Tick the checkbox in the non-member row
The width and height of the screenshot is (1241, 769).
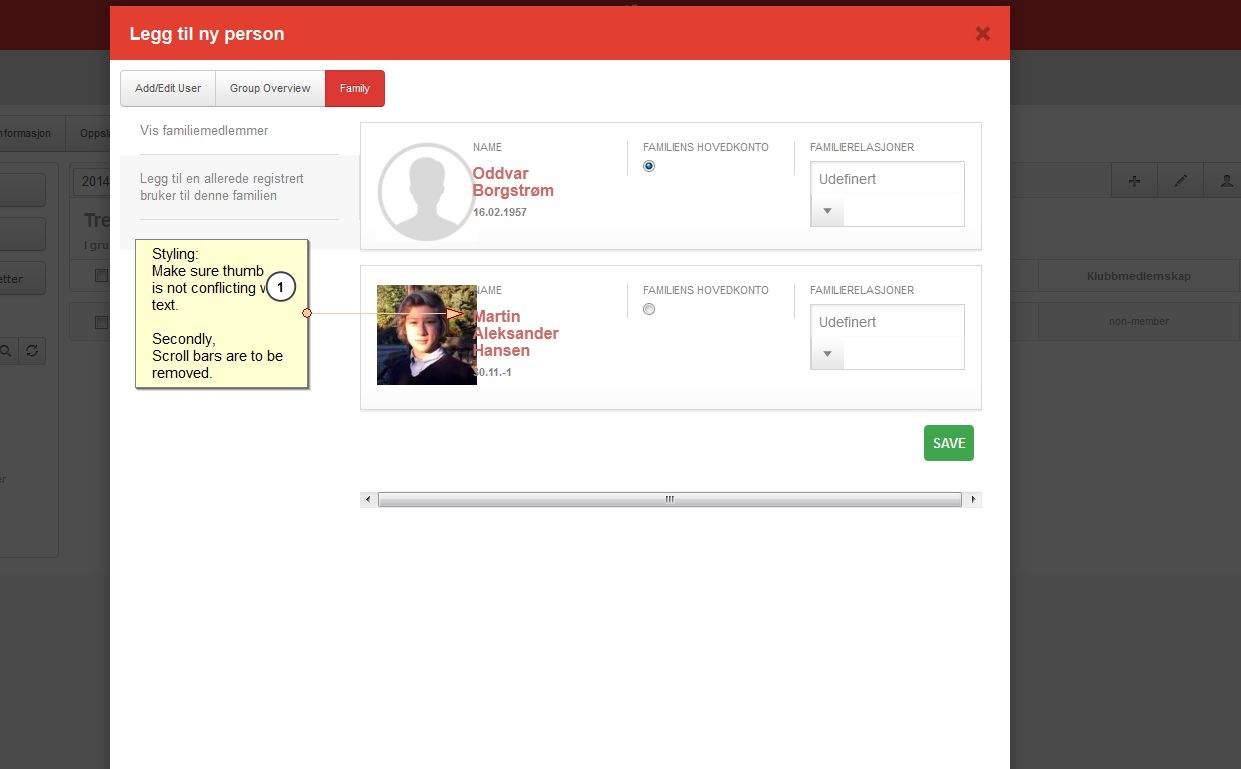tap(101, 322)
